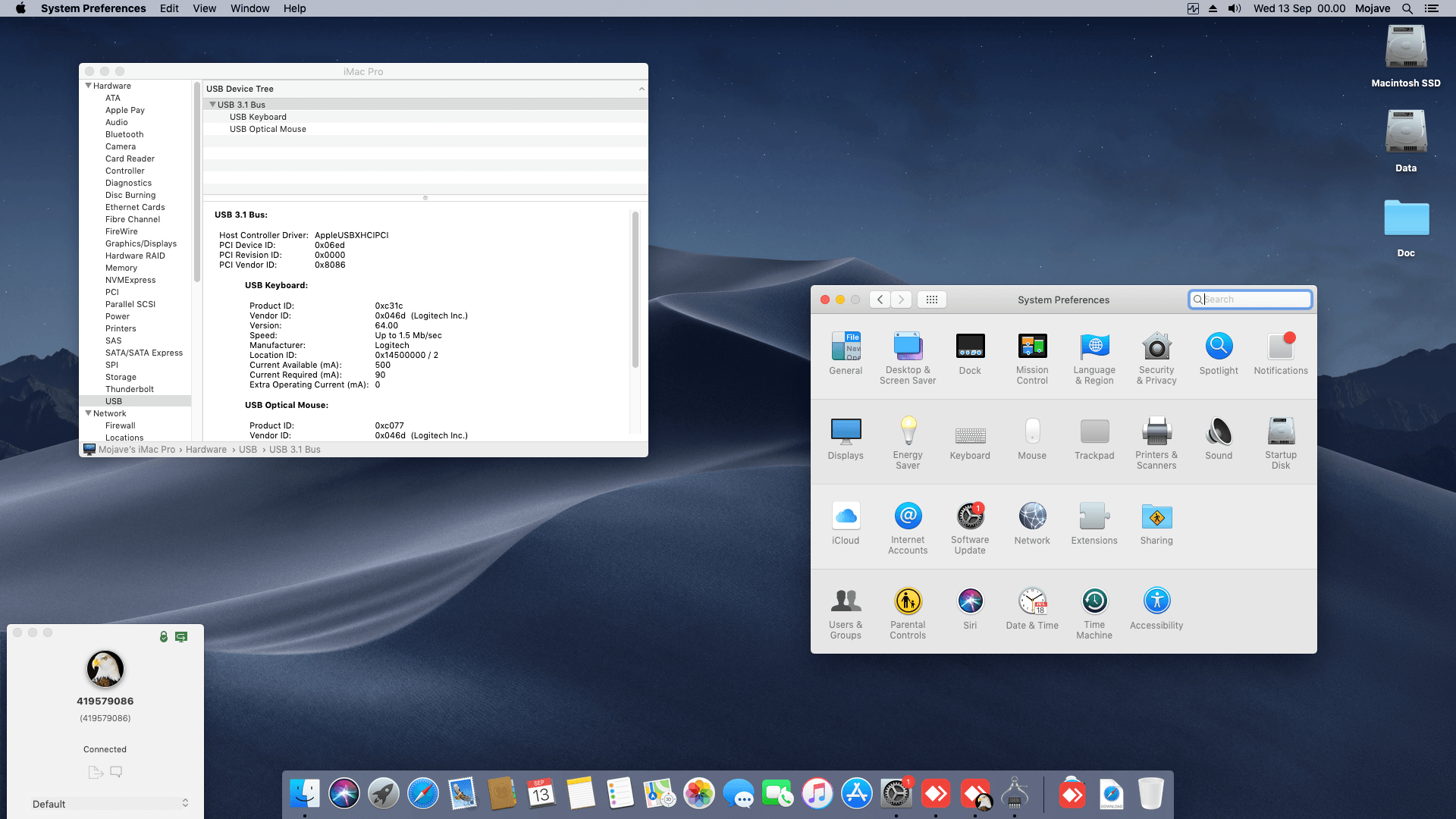Open the Spotlight preference pane
Image resolution: width=1456 pixels, height=819 pixels.
tap(1219, 353)
